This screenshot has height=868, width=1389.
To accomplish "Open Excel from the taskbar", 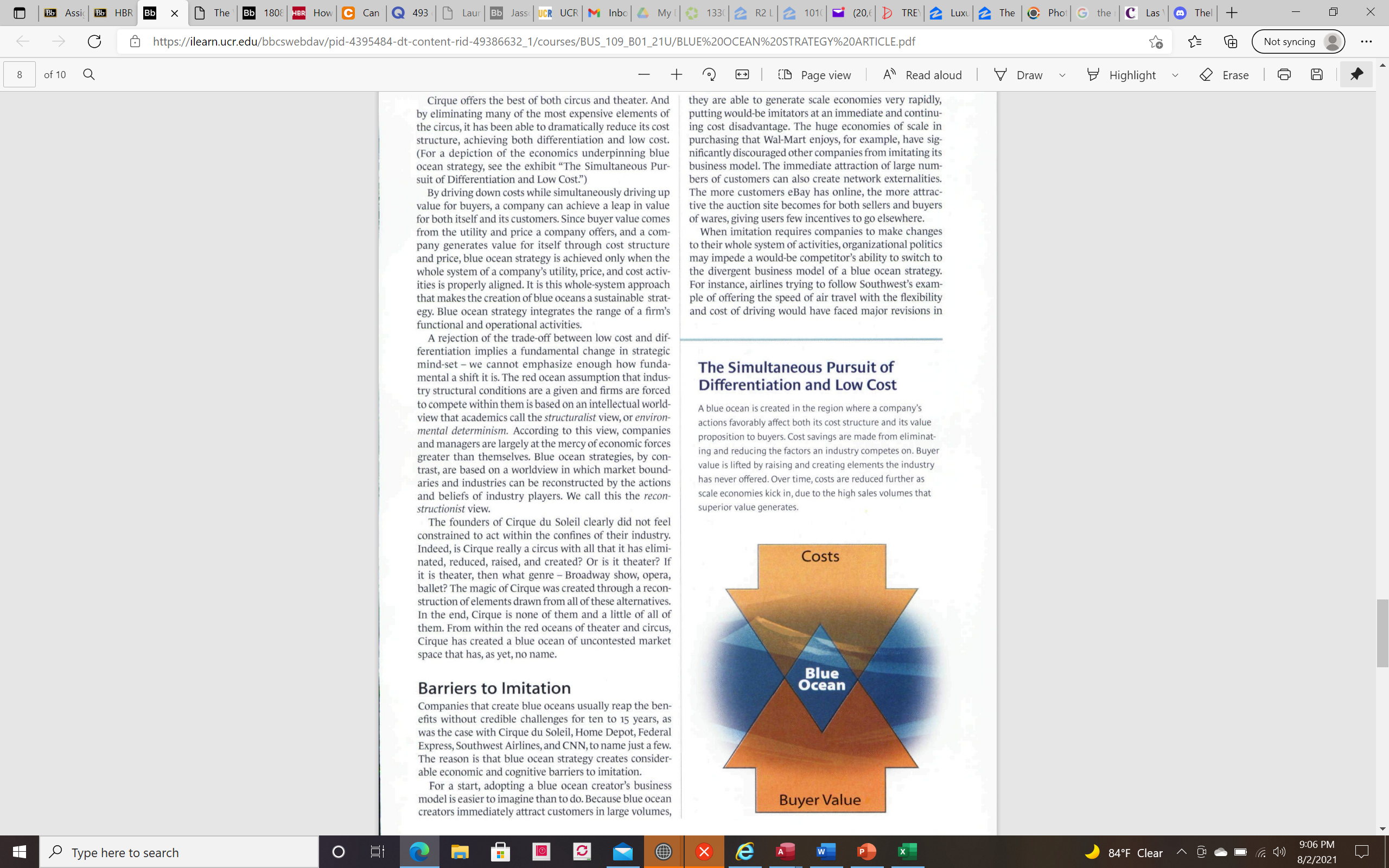I will click(907, 852).
